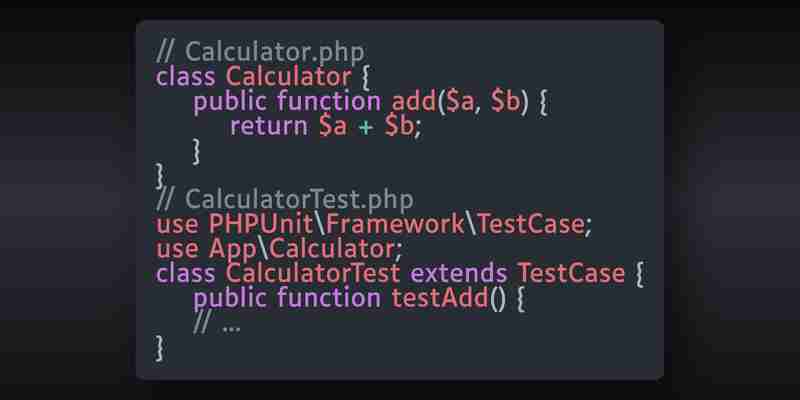
Task: Click the "// Calculator.php" comment line
Action: pos(260,52)
